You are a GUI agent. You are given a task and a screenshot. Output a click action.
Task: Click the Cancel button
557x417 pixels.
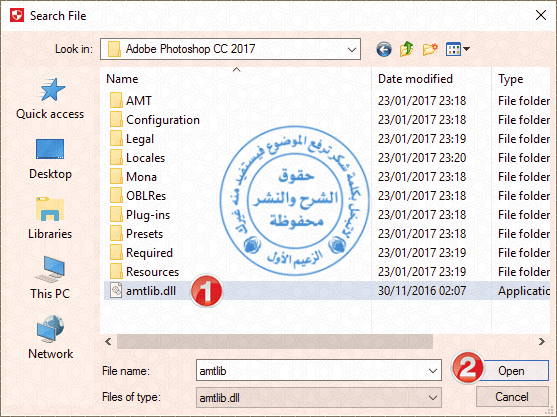(x=512, y=397)
